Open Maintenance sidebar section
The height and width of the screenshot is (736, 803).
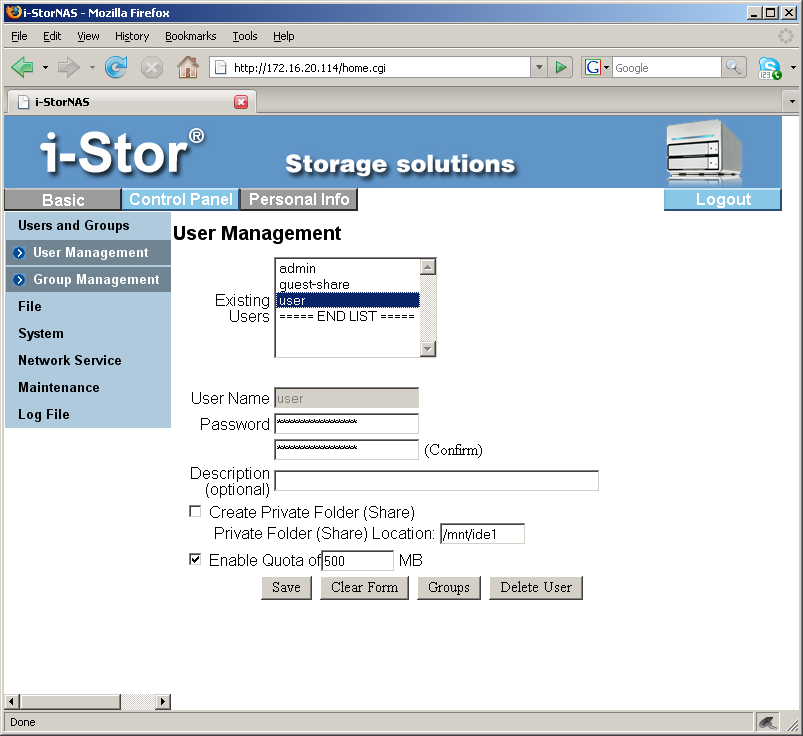(59, 388)
